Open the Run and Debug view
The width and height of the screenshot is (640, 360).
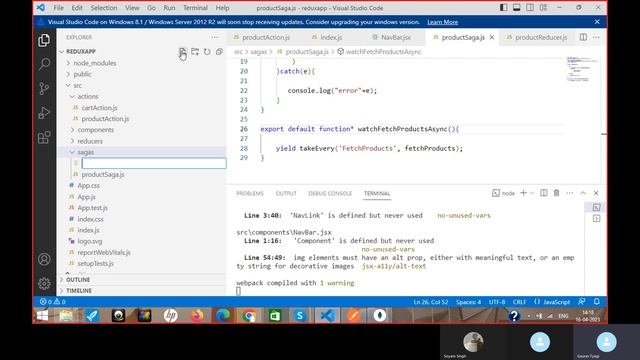(44, 113)
